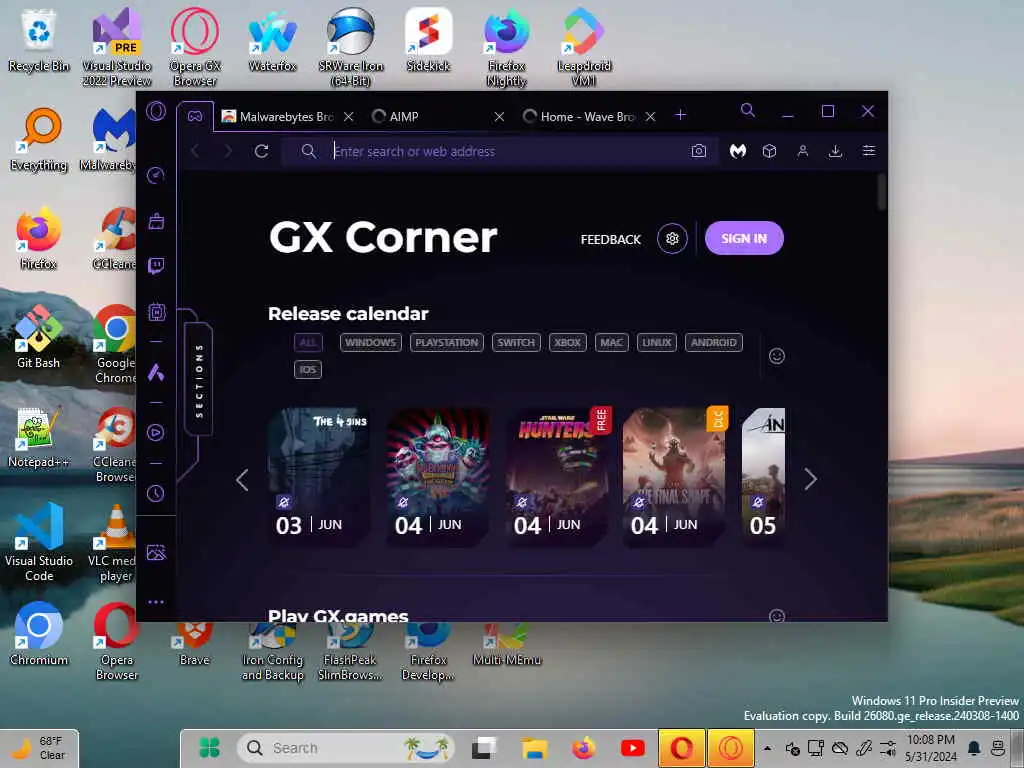Image resolution: width=1024 pixels, height=768 pixels.
Task: Show hidden system tray icons
Action: pos(767,748)
